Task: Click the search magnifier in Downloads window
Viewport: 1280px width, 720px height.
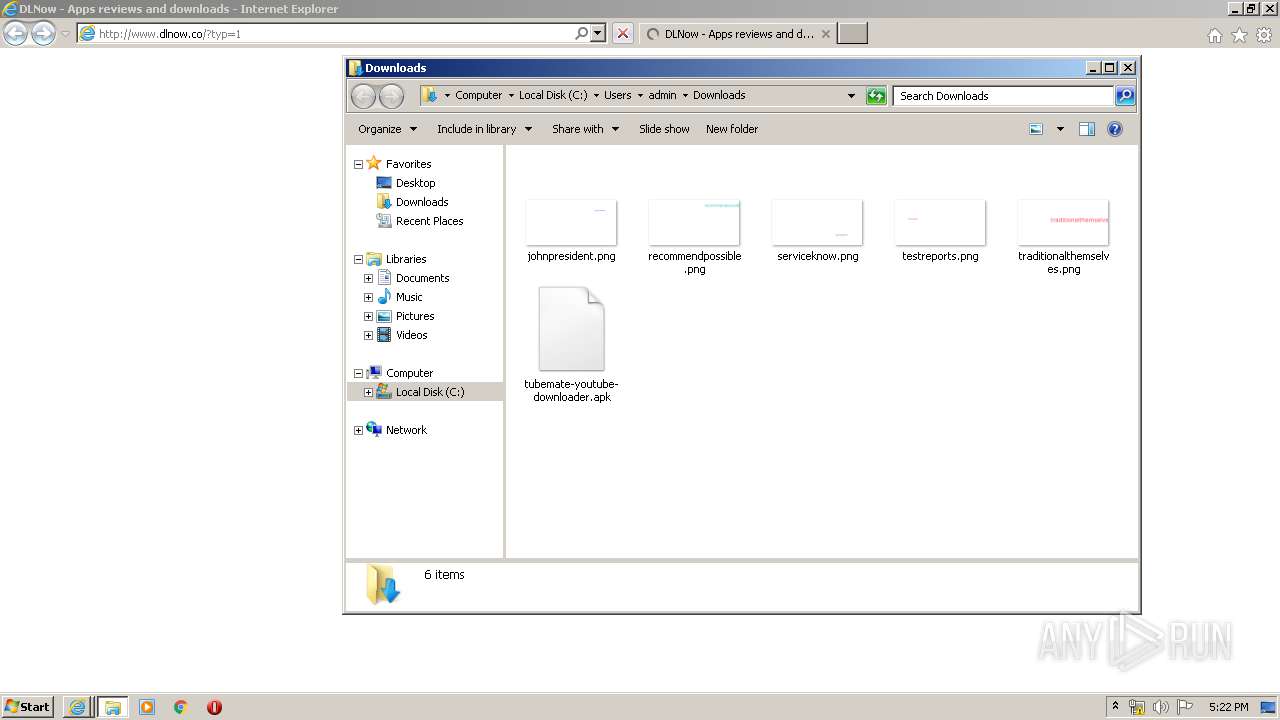Action: pyautogui.click(x=1125, y=96)
